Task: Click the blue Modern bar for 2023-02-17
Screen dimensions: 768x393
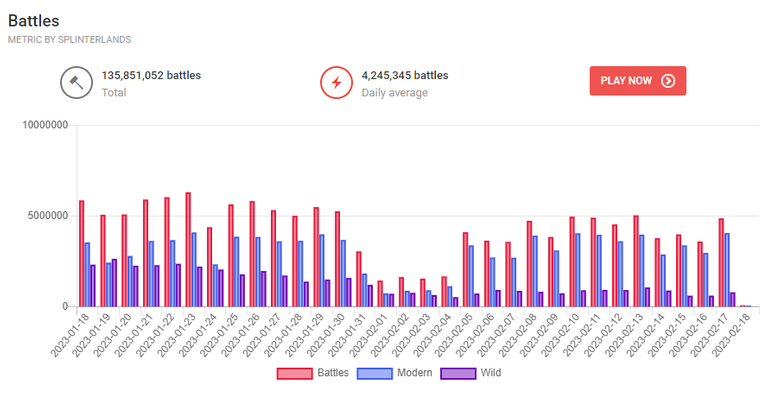Action: tap(727, 270)
